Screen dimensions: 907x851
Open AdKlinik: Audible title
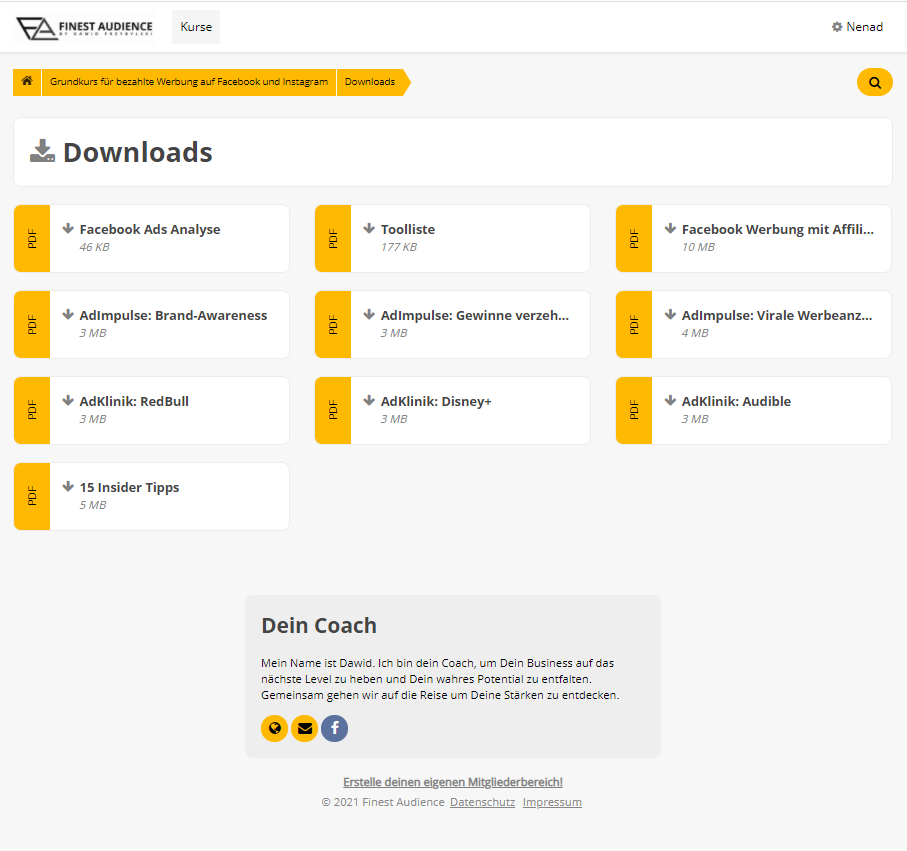tap(736, 401)
